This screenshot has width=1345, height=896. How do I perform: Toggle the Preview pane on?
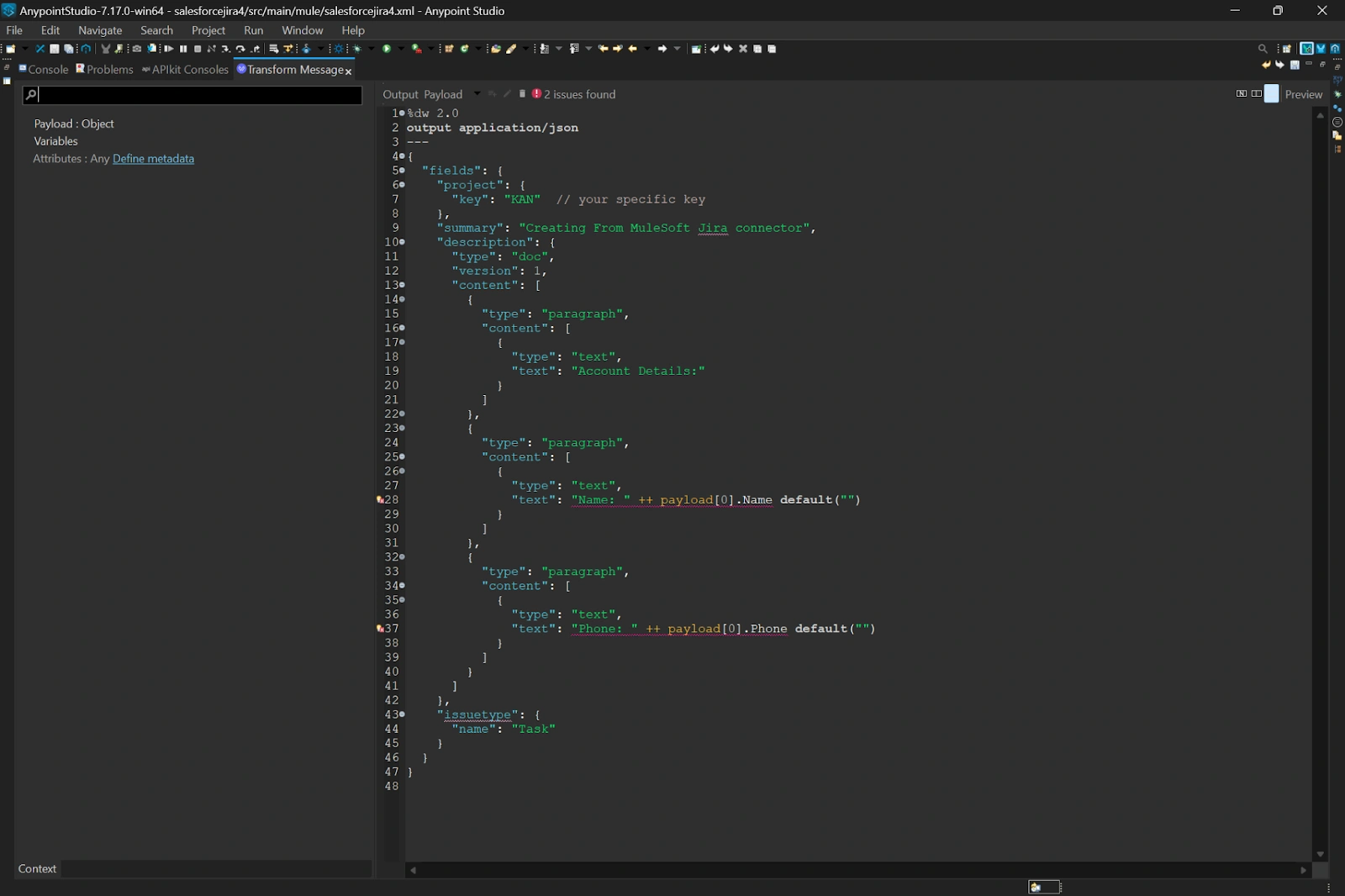tap(1272, 94)
